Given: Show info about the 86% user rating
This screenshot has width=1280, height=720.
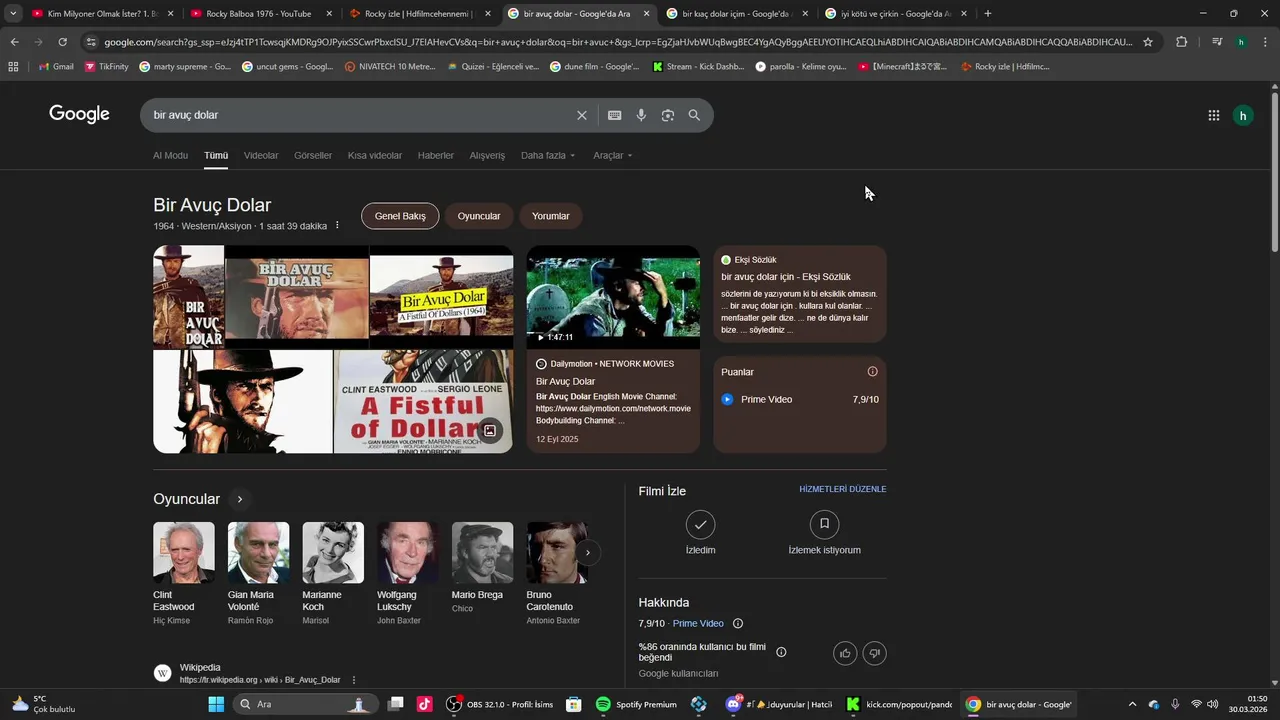Looking at the screenshot, I should 781,652.
